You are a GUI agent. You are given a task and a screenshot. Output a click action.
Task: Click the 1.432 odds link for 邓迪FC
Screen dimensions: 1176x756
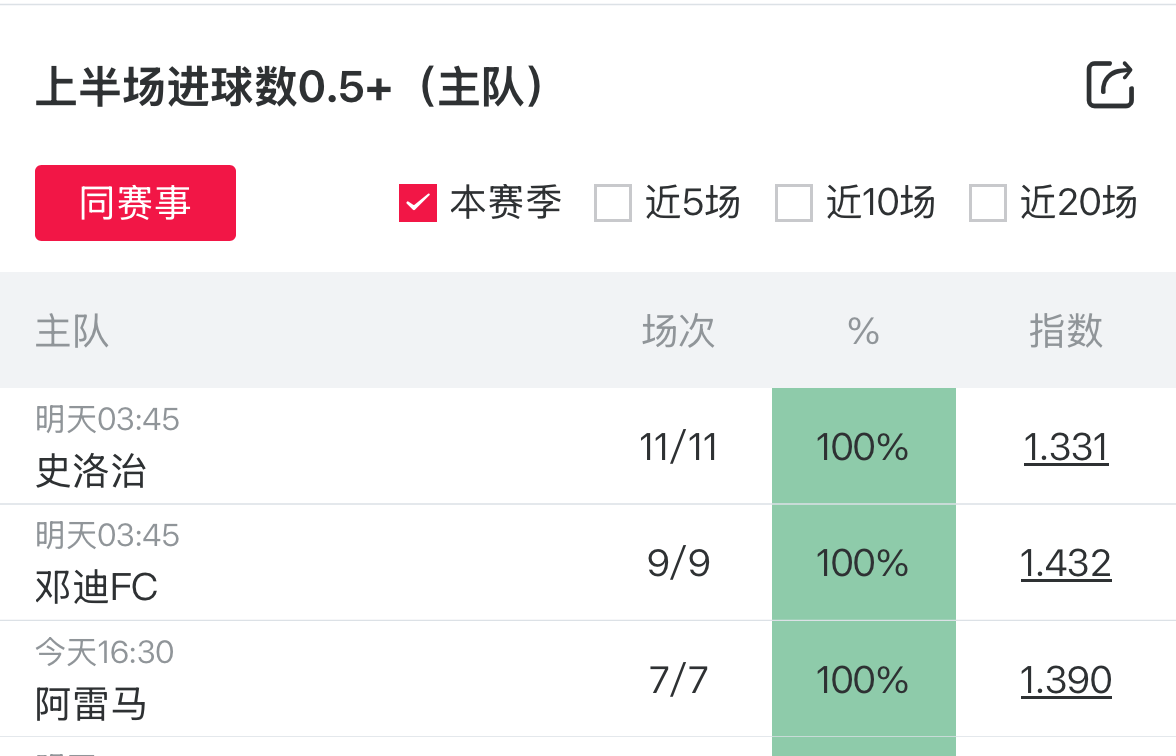[1066, 563]
